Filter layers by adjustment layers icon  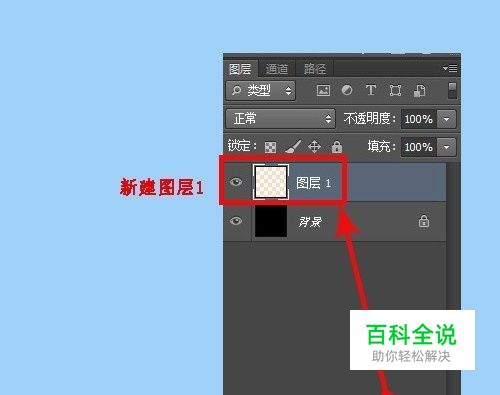347,90
